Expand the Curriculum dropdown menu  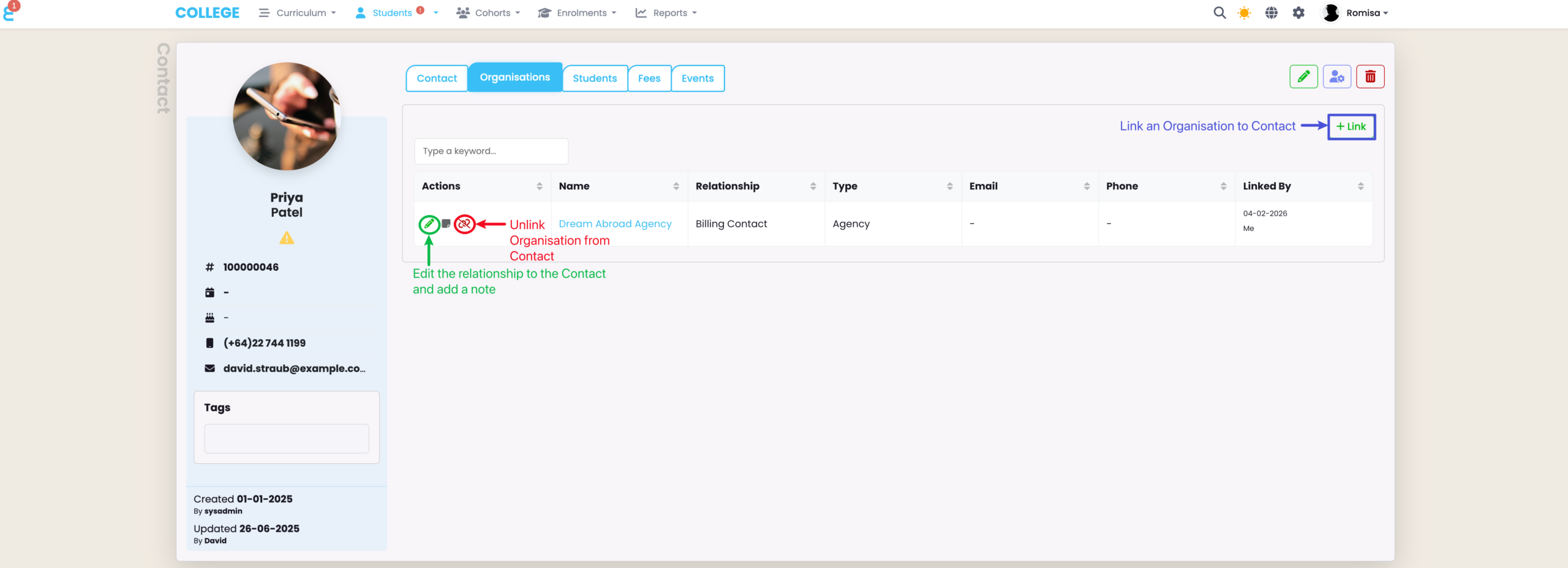pyautogui.click(x=298, y=13)
